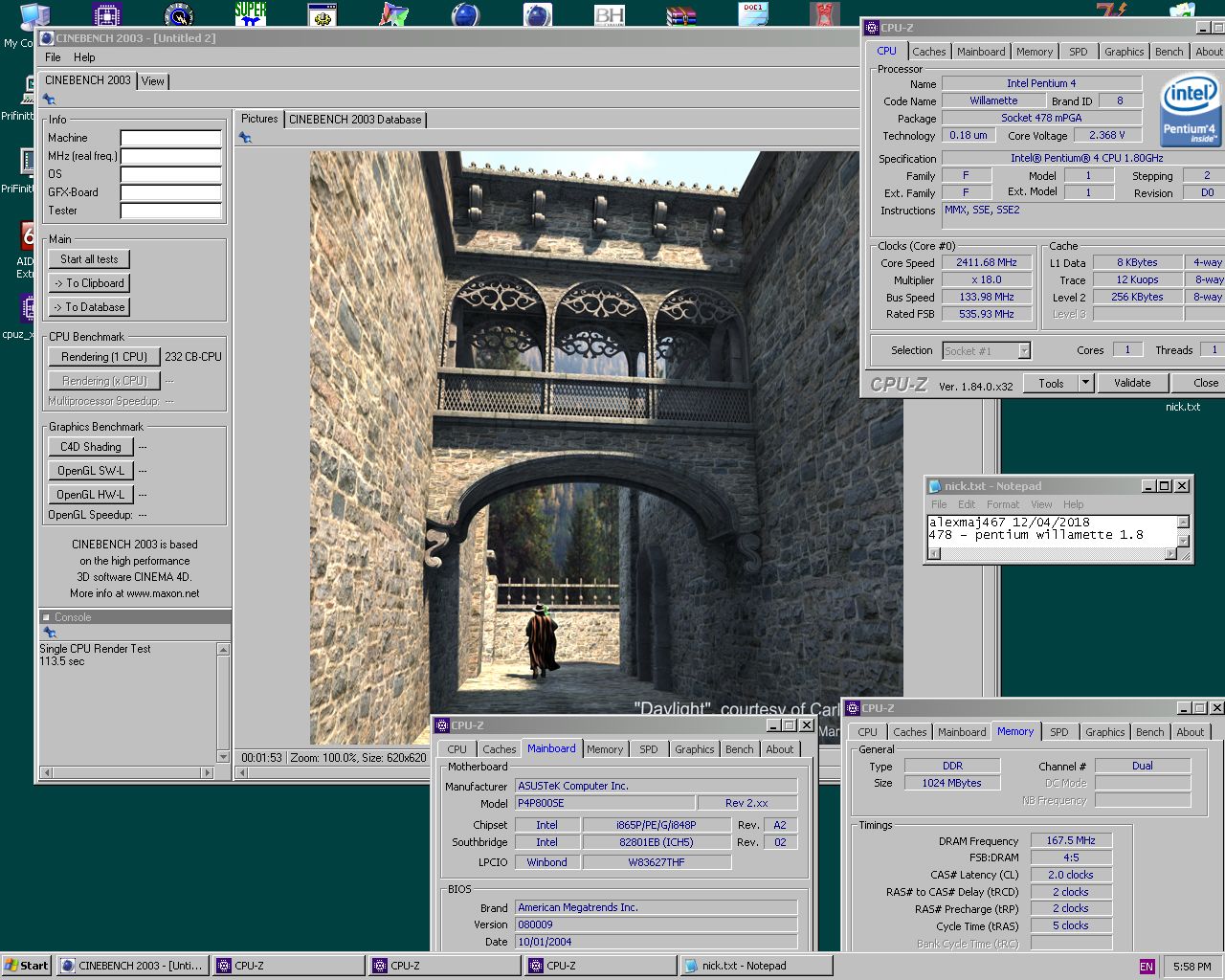Run Rendering (1 CPU) benchmark
The height and width of the screenshot is (980, 1225).
click(104, 357)
